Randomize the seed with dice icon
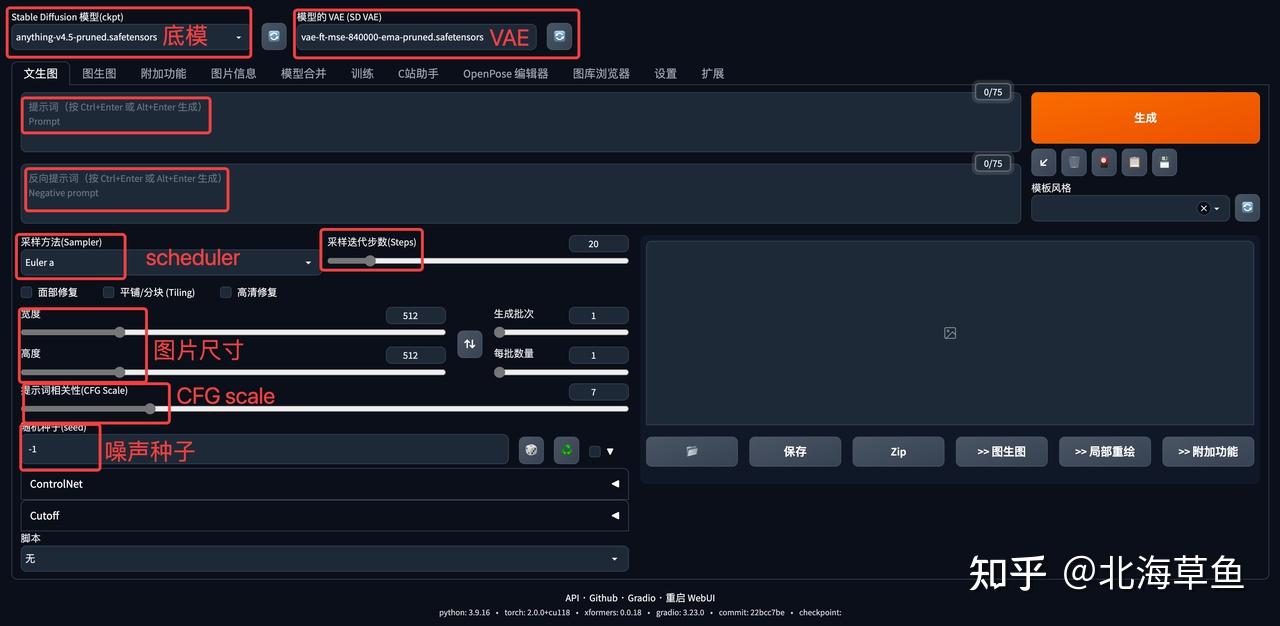This screenshot has width=1280, height=626. click(x=532, y=450)
